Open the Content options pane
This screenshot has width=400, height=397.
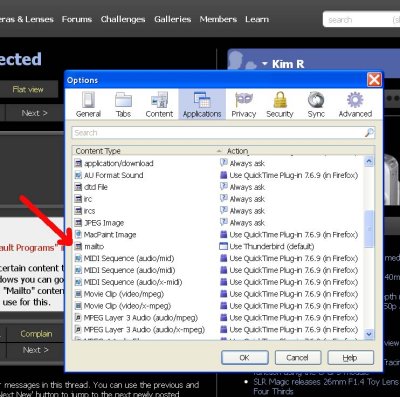click(159, 105)
